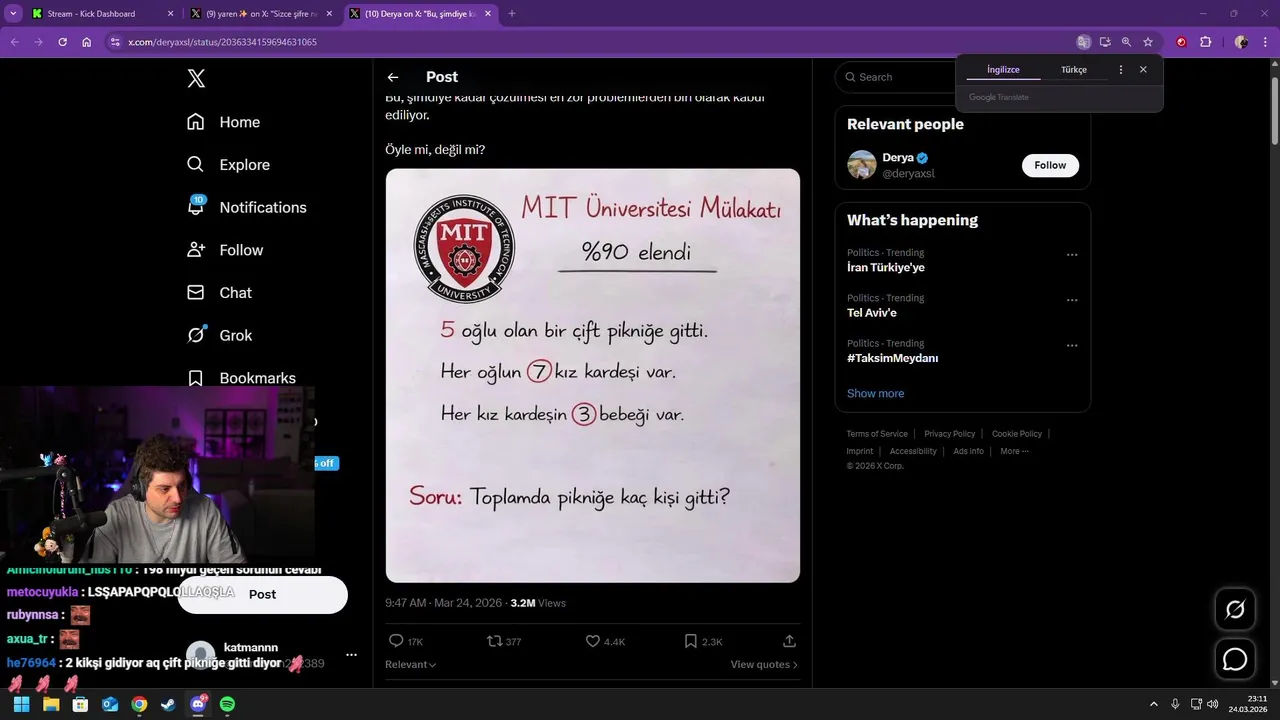
Task: Click the zoom magnifier icon in address bar
Action: [x=1126, y=42]
